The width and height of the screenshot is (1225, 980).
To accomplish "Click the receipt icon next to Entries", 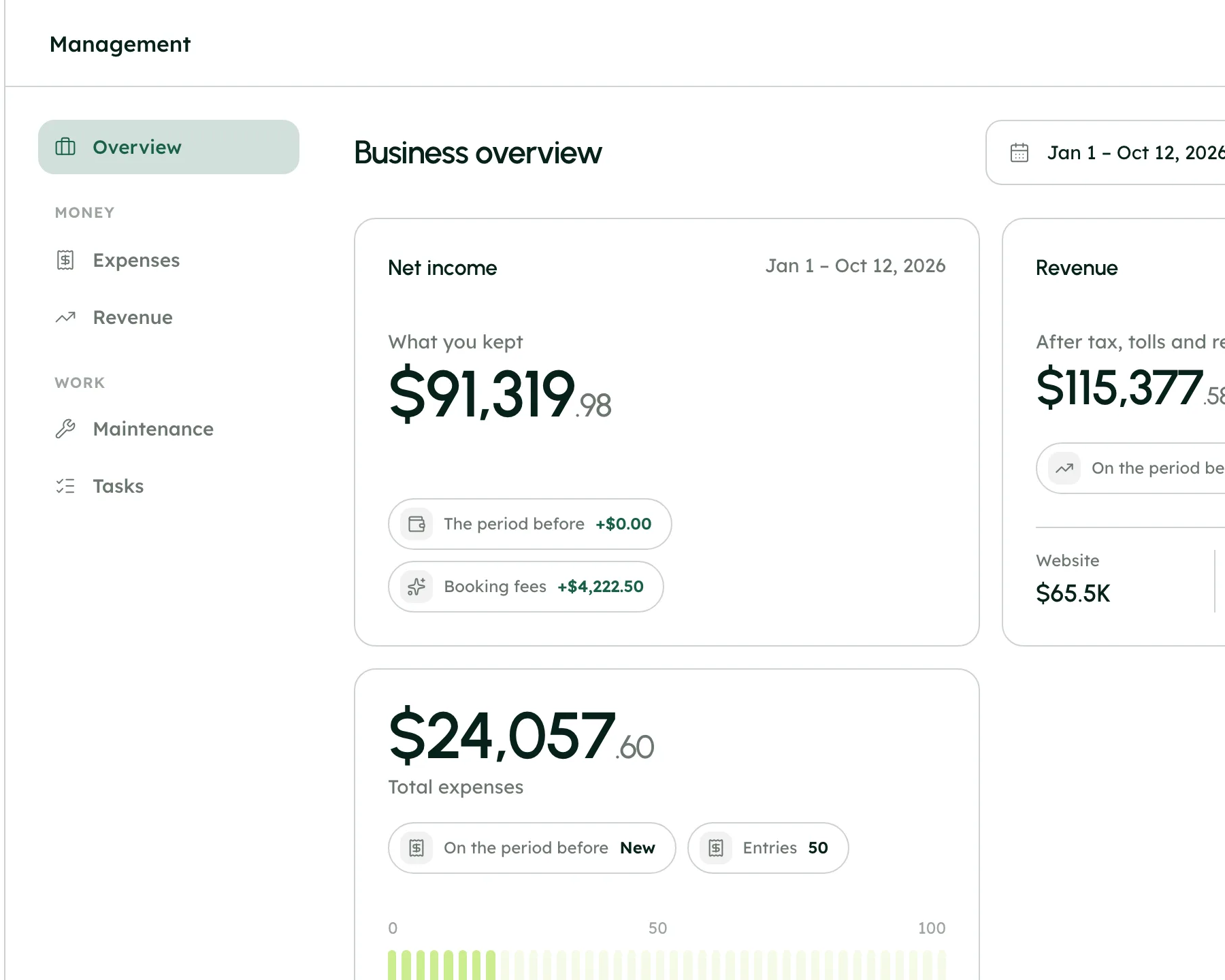I will pos(716,848).
